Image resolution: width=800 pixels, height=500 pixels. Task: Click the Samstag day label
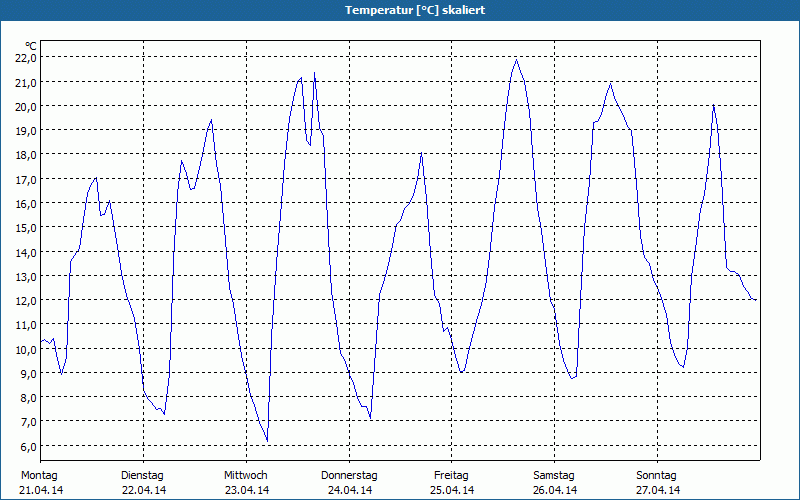point(554,476)
